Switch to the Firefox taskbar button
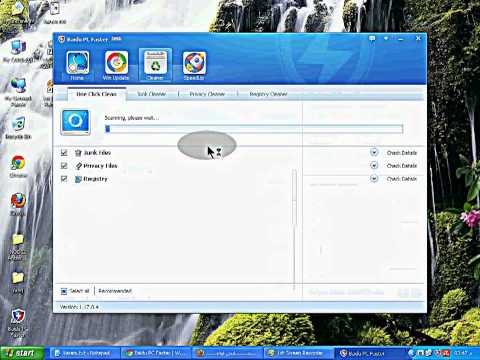 [x=227, y=353]
